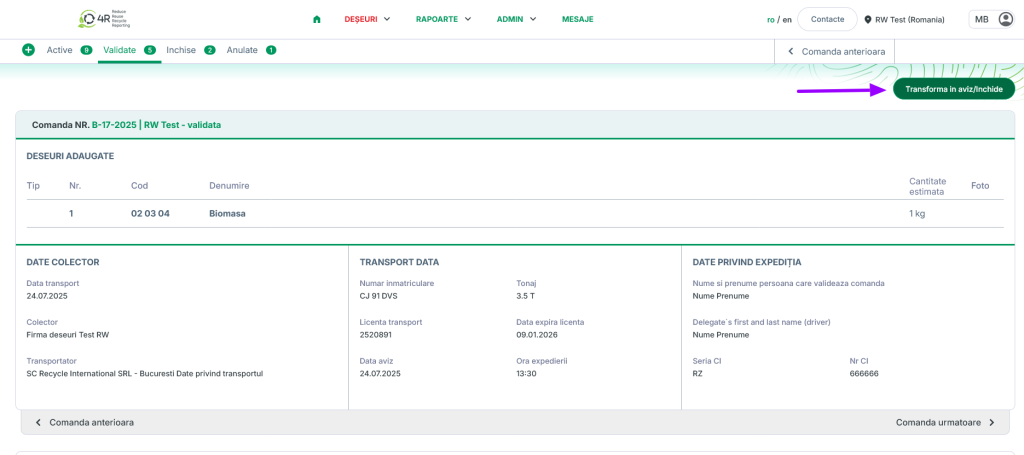The width and height of the screenshot is (1024, 455).
Task: Click the home icon in navbar
Action: [317, 19]
